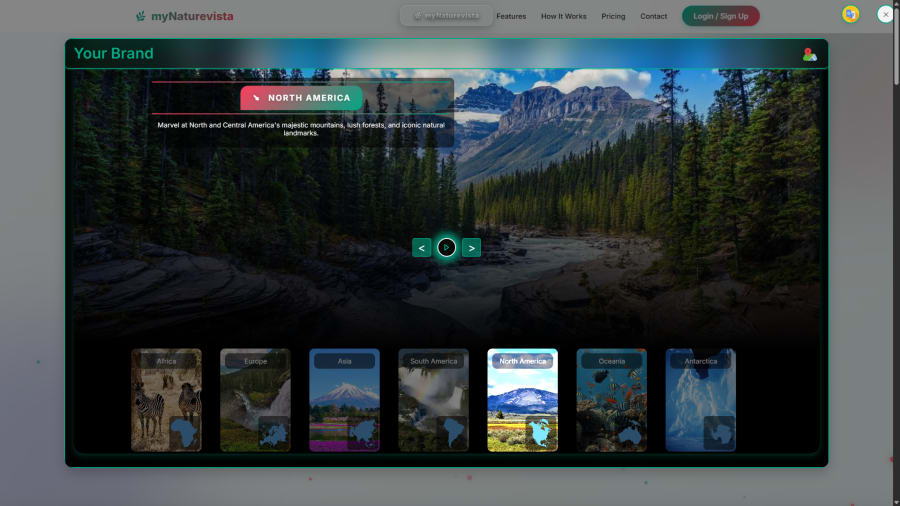The height and width of the screenshot is (506, 900).
Task: Click the translate icon at top right
Action: point(851,14)
